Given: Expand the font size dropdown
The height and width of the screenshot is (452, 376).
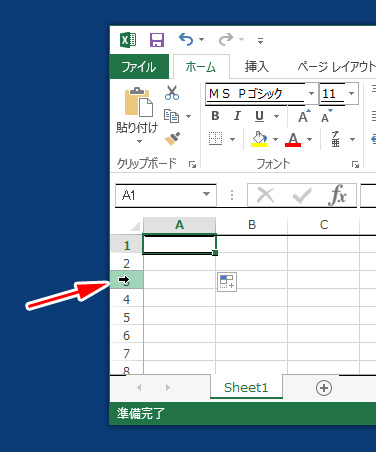Looking at the screenshot, I should (x=352, y=93).
